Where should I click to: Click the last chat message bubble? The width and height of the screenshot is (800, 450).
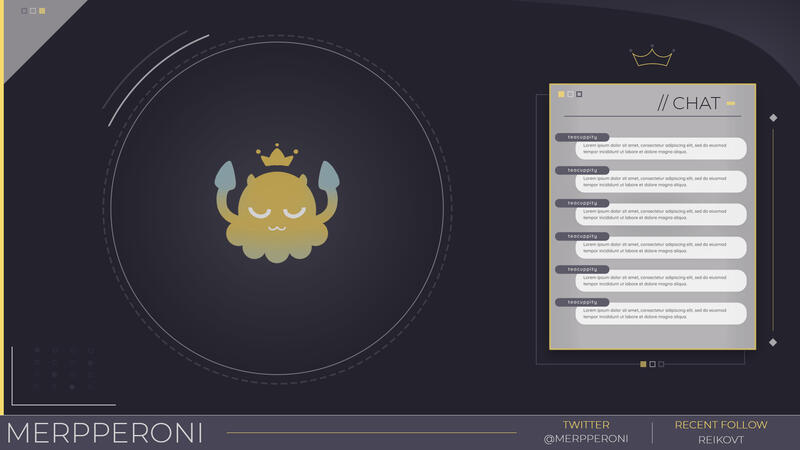point(661,314)
